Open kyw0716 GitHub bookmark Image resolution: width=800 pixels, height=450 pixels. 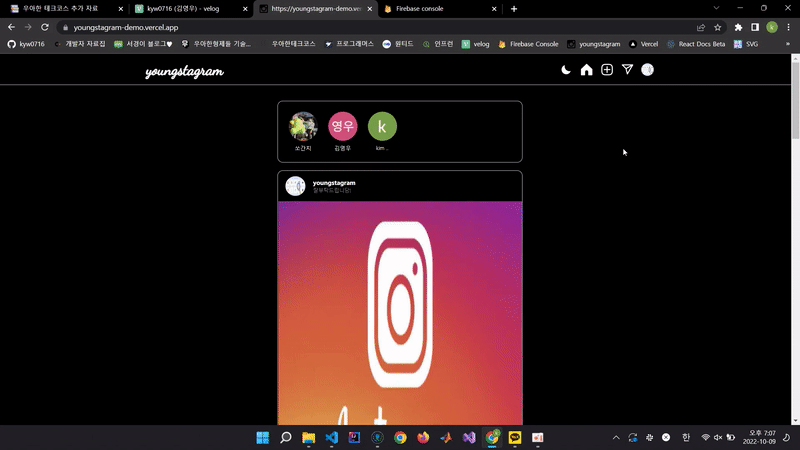(26, 44)
